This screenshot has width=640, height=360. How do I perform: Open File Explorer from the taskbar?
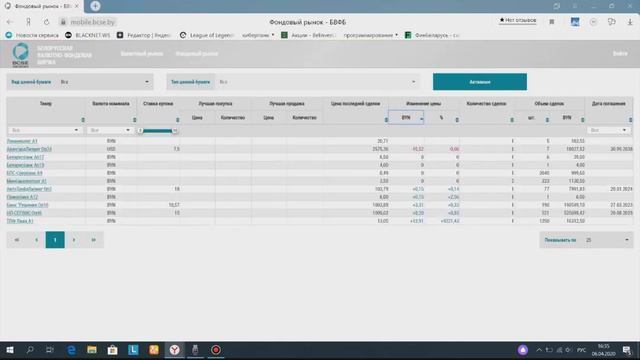[x=92, y=350]
